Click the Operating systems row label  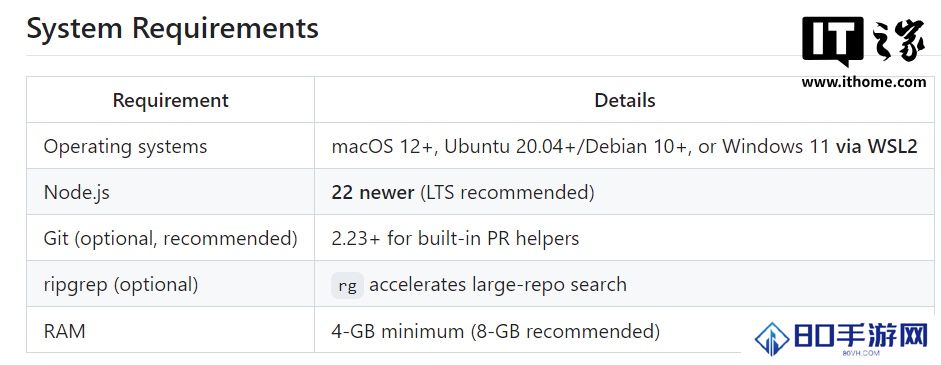point(125,146)
